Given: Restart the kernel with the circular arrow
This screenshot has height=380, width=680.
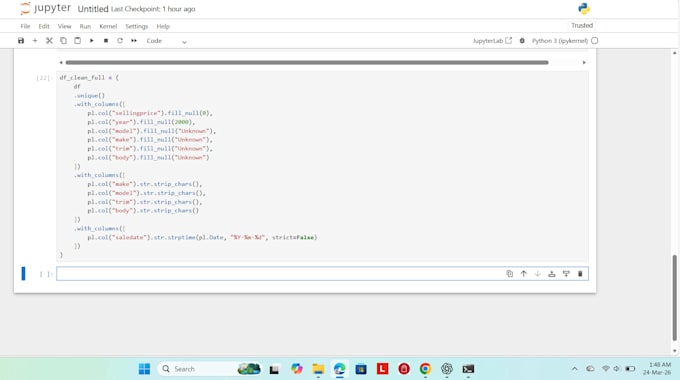Looking at the screenshot, I should (120, 41).
